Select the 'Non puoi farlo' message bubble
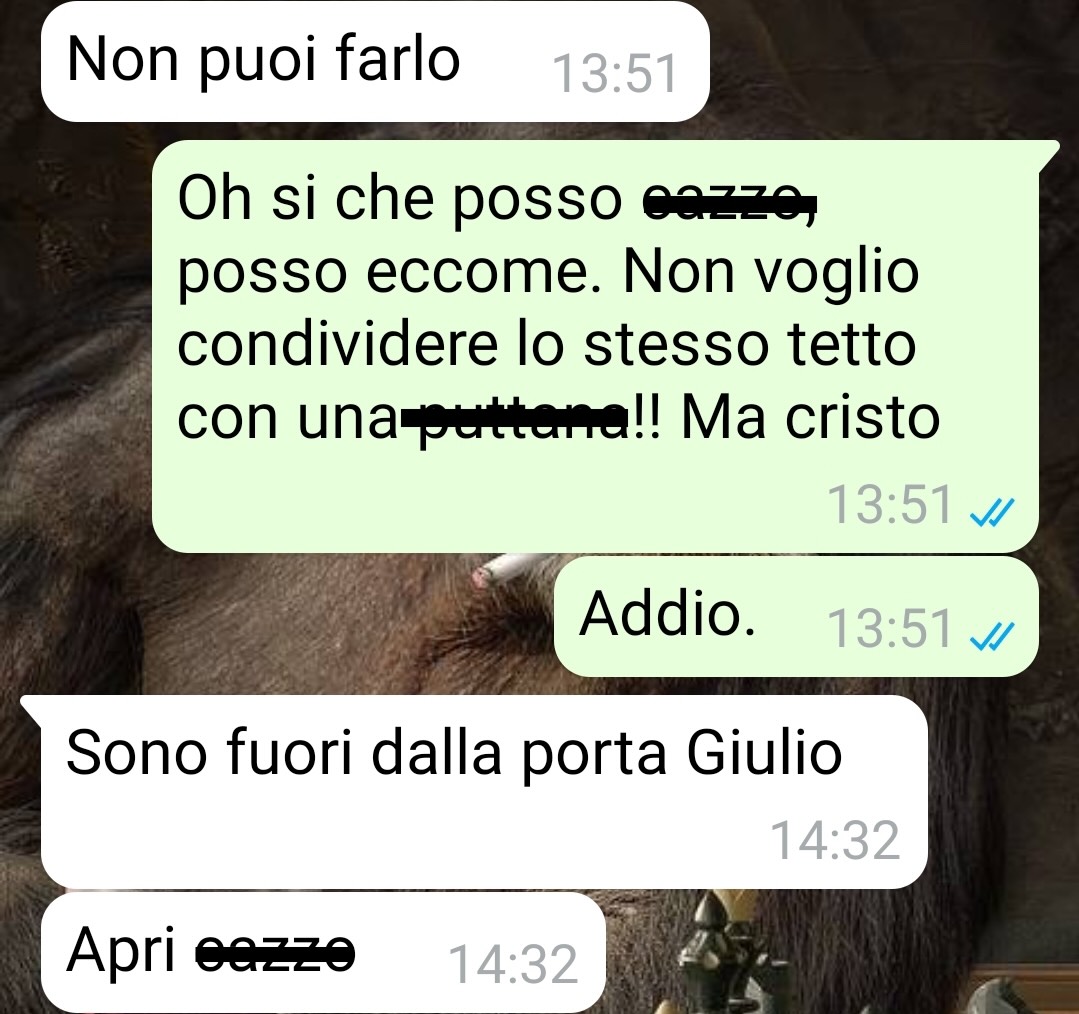Screen dimensions: 1079x1014 point(375,62)
